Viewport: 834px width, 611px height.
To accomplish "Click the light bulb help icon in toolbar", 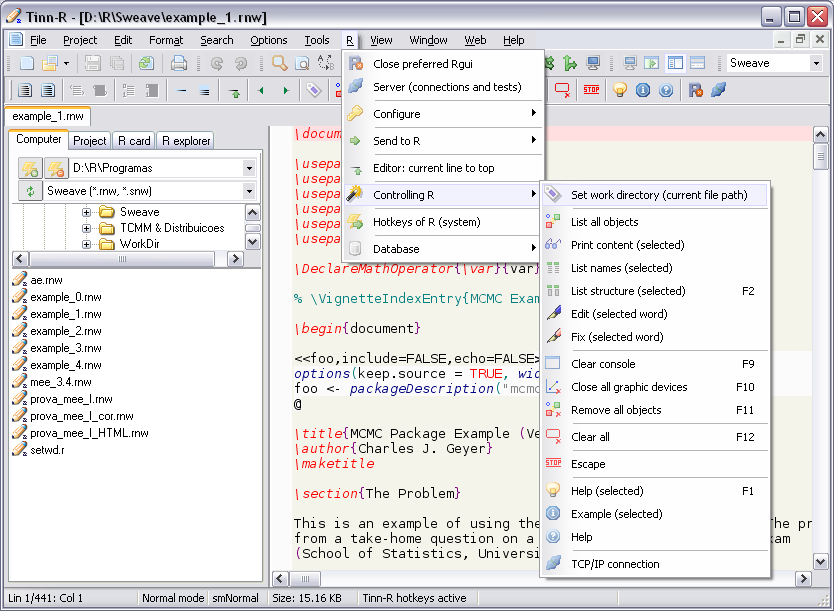I will pos(620,90).
